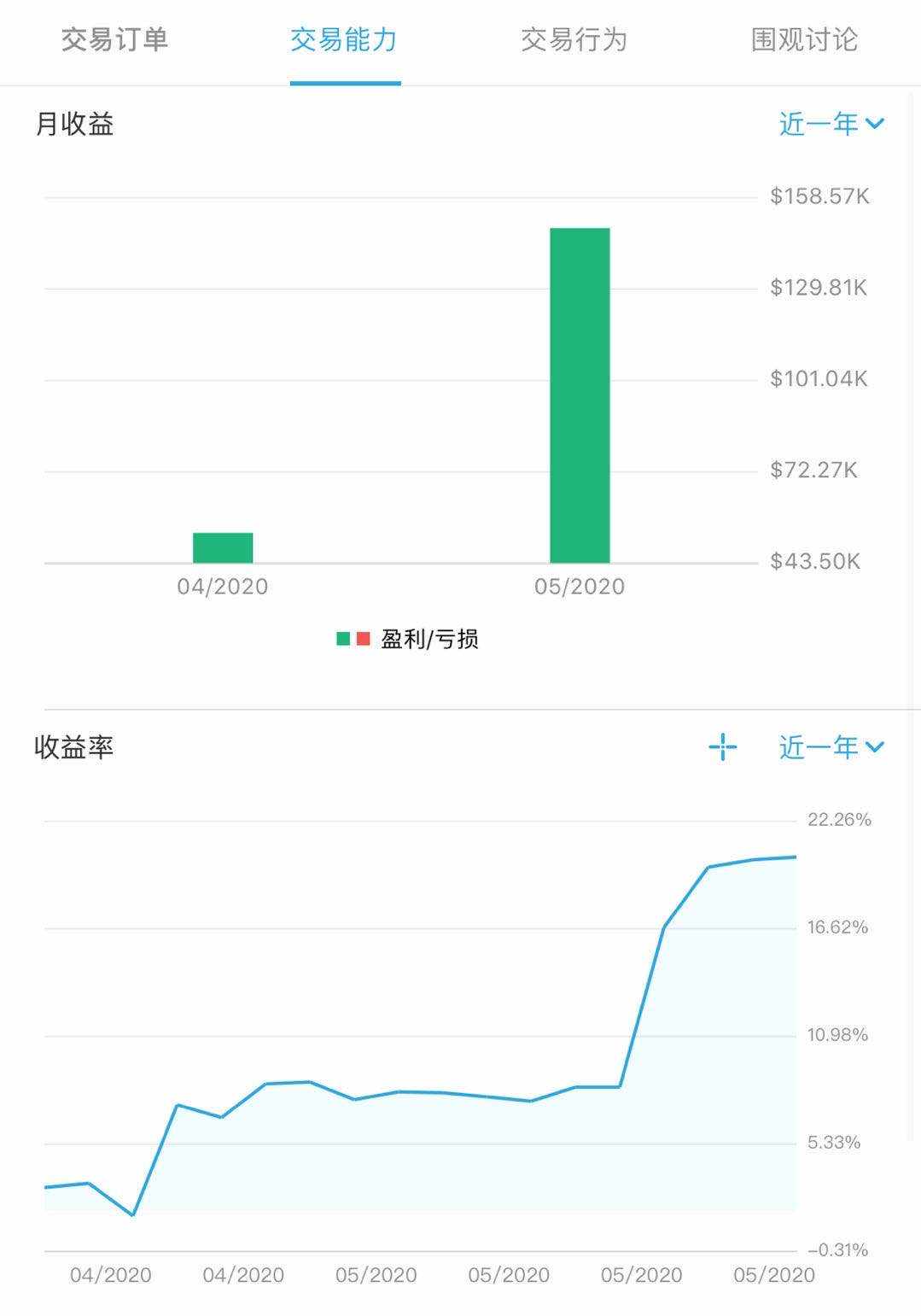Click the red 亏损 legend square
The image size is (921, 1316).
[x=364, y=639]
